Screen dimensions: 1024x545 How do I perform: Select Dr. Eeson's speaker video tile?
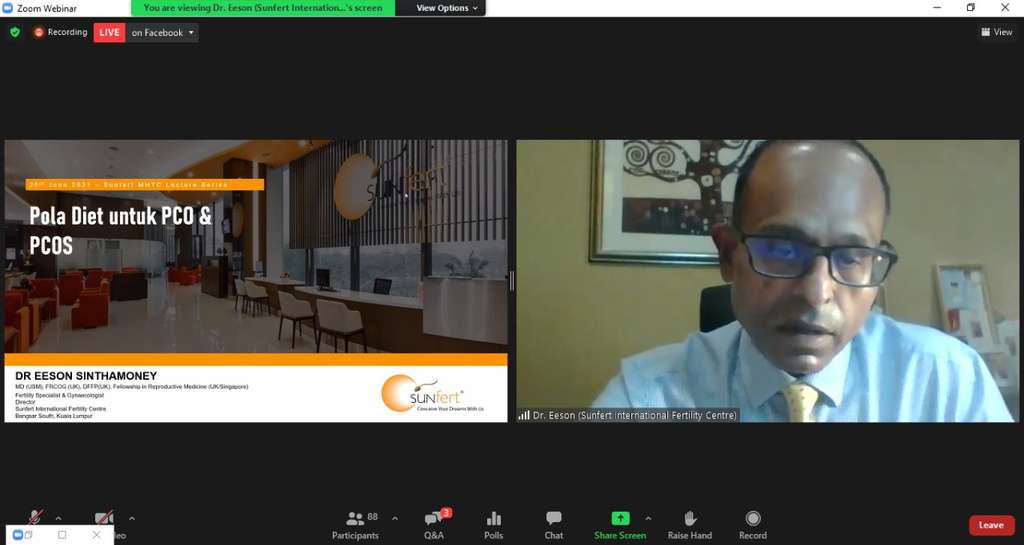coord(767,281)
